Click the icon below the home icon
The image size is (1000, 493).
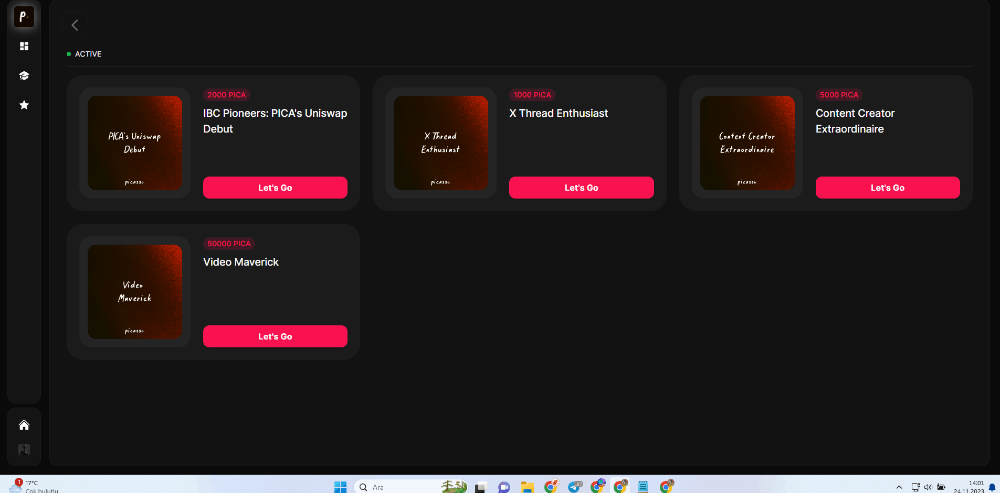(x=24, y=449)
